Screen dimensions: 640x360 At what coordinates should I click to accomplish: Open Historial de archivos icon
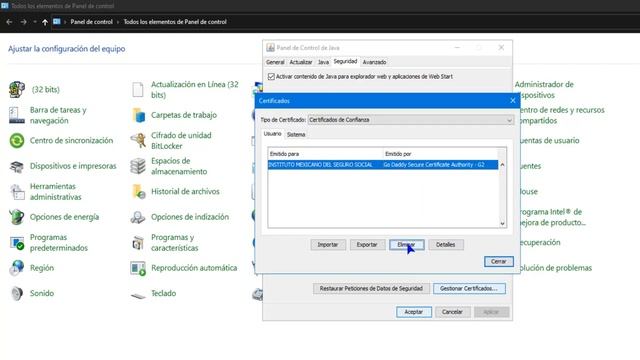click(138, 191)
